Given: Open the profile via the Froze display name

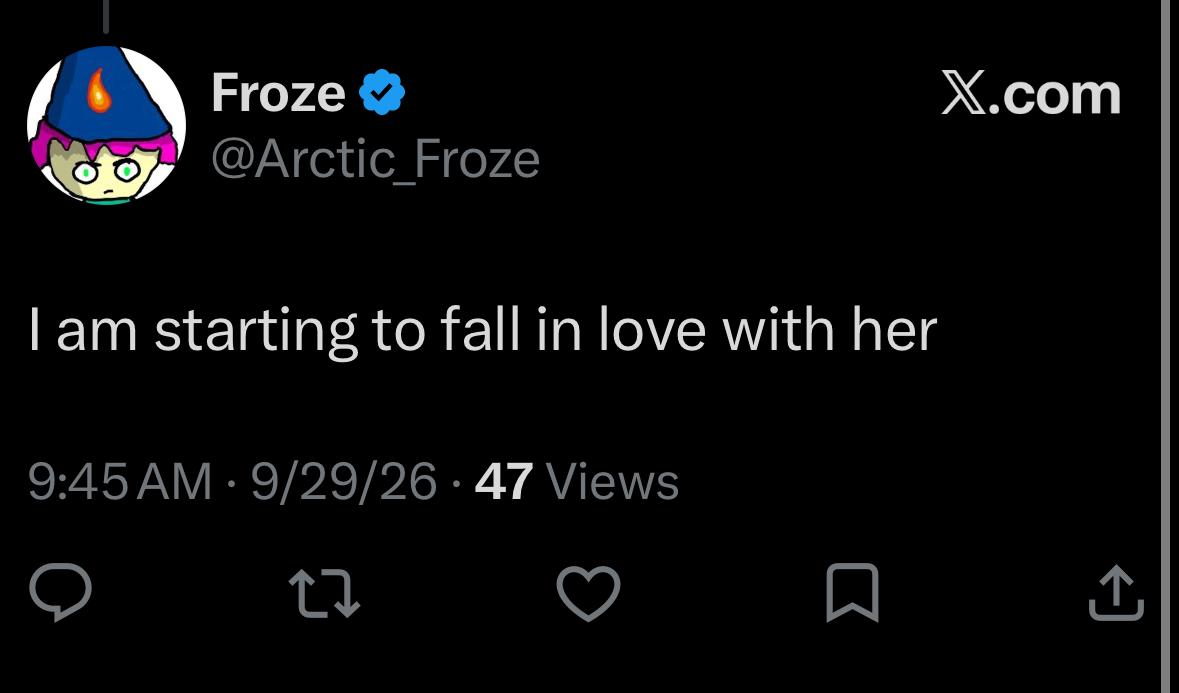Looking at the screenshot, I should pos(278,92).
